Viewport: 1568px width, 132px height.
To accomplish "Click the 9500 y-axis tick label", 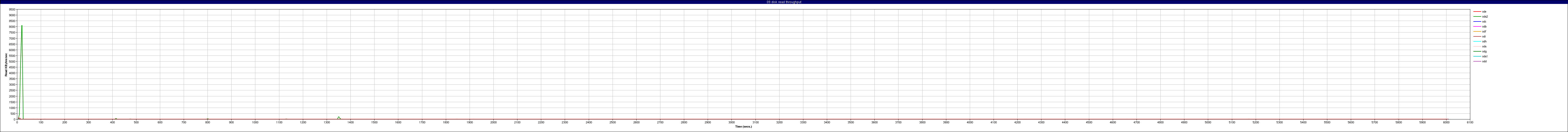I will coord(12,10).
